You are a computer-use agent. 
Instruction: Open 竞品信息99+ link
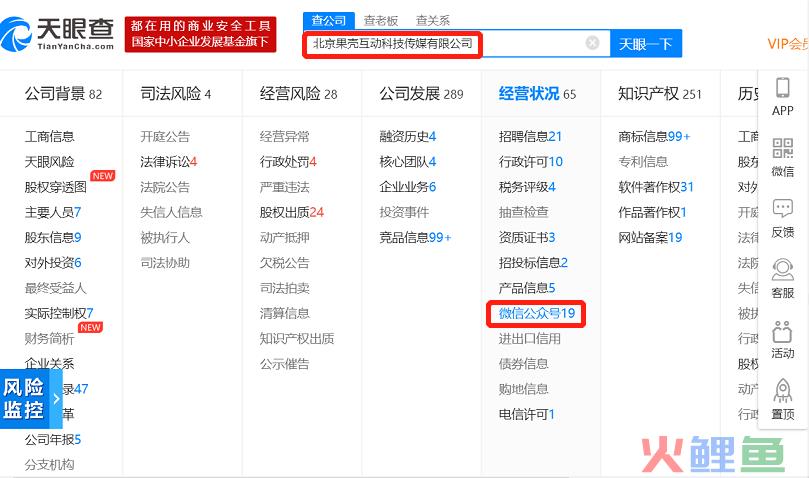coord(415,237)
